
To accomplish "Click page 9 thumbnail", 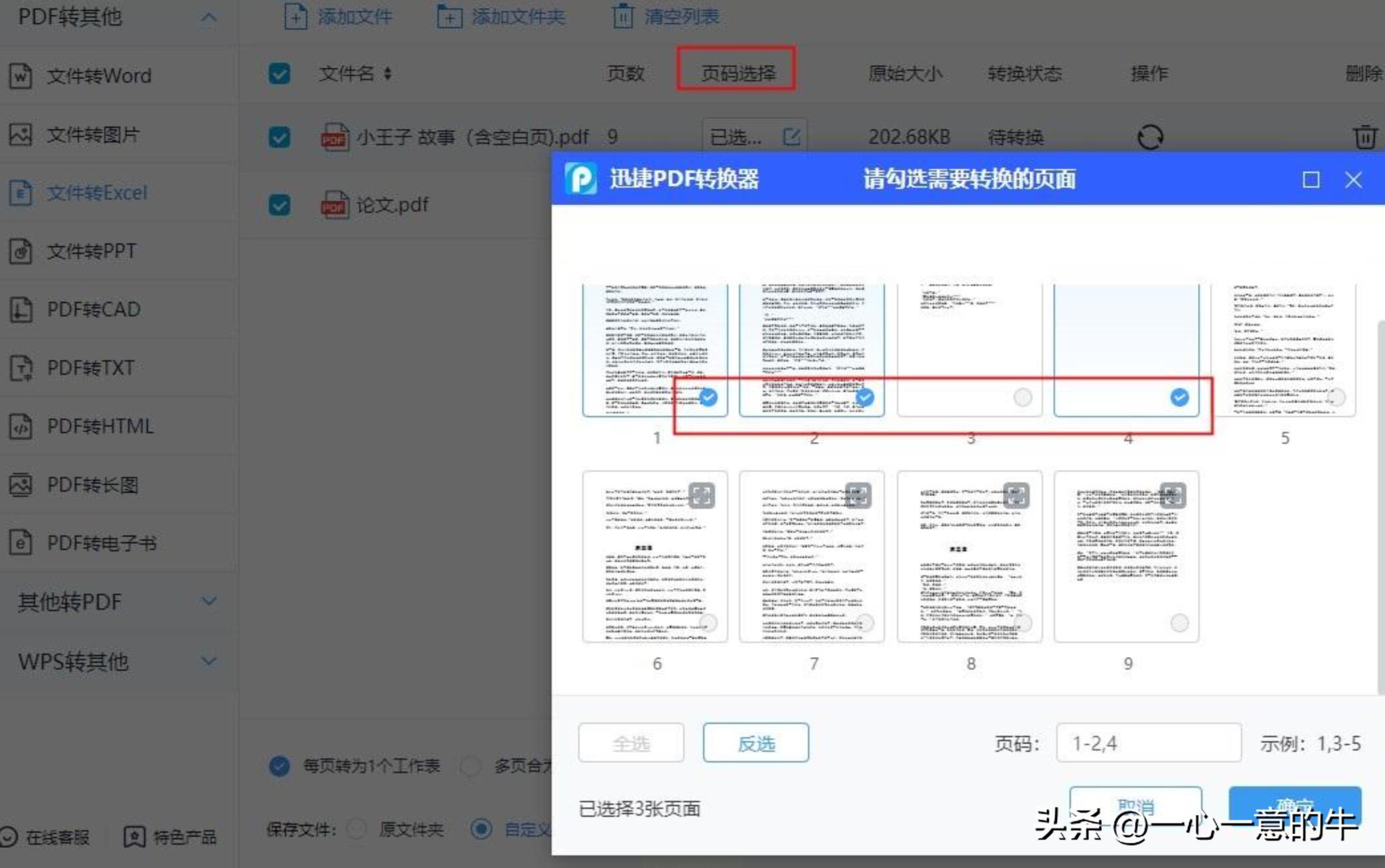I will [1126, 556].
